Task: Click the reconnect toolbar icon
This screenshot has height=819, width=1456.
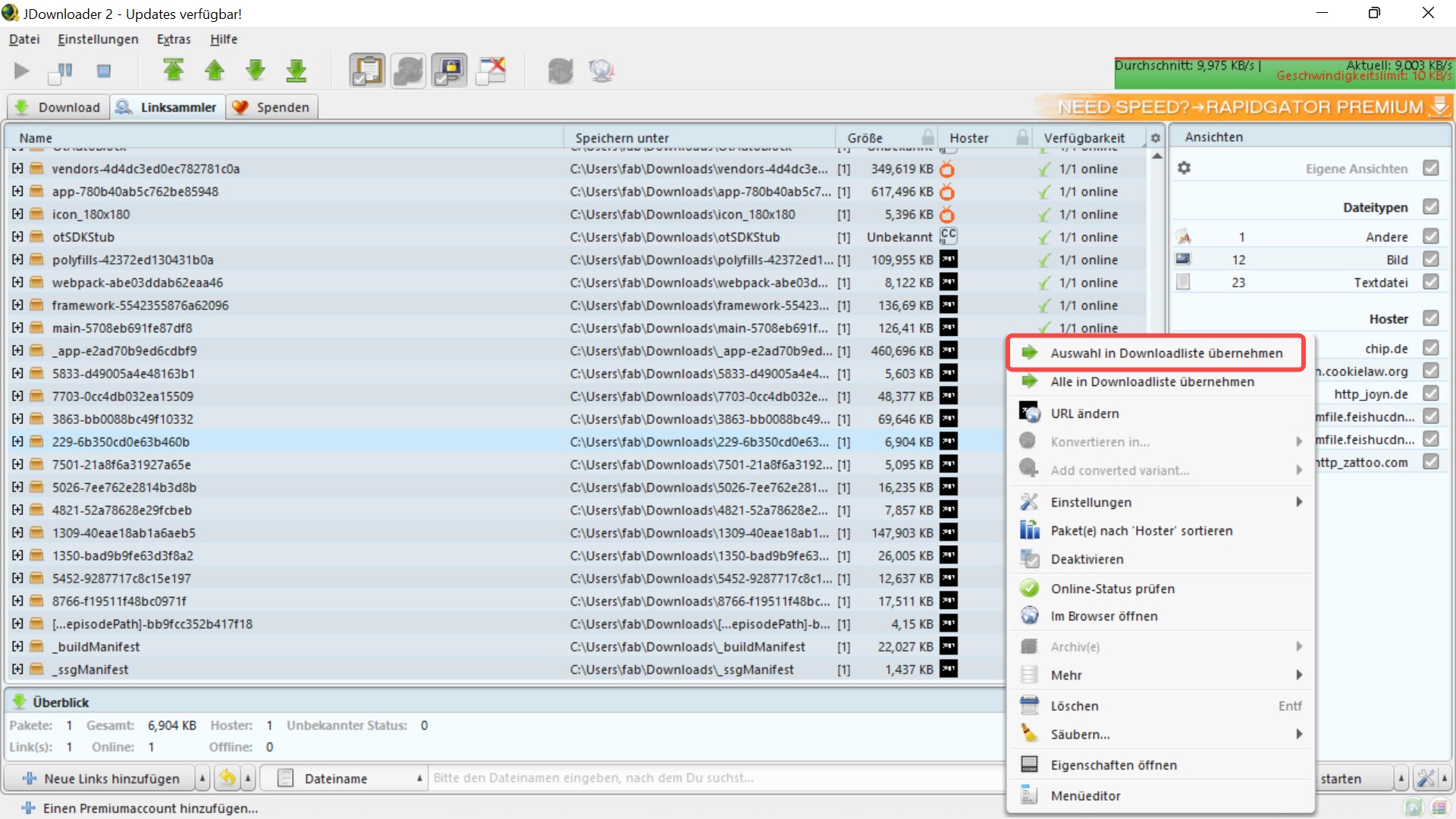Action: (x=560, y=71)
